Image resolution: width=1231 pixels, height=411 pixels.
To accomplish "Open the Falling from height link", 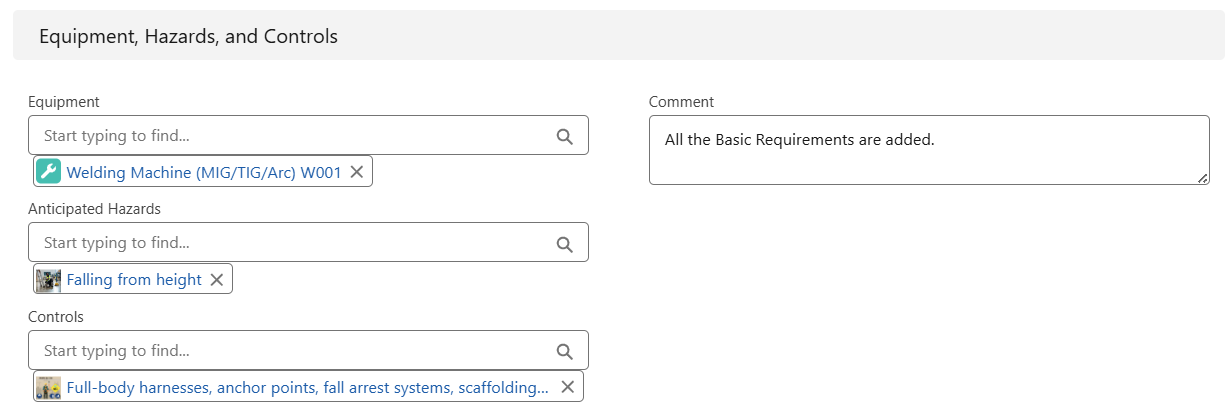I will click(x=134, y=280).
